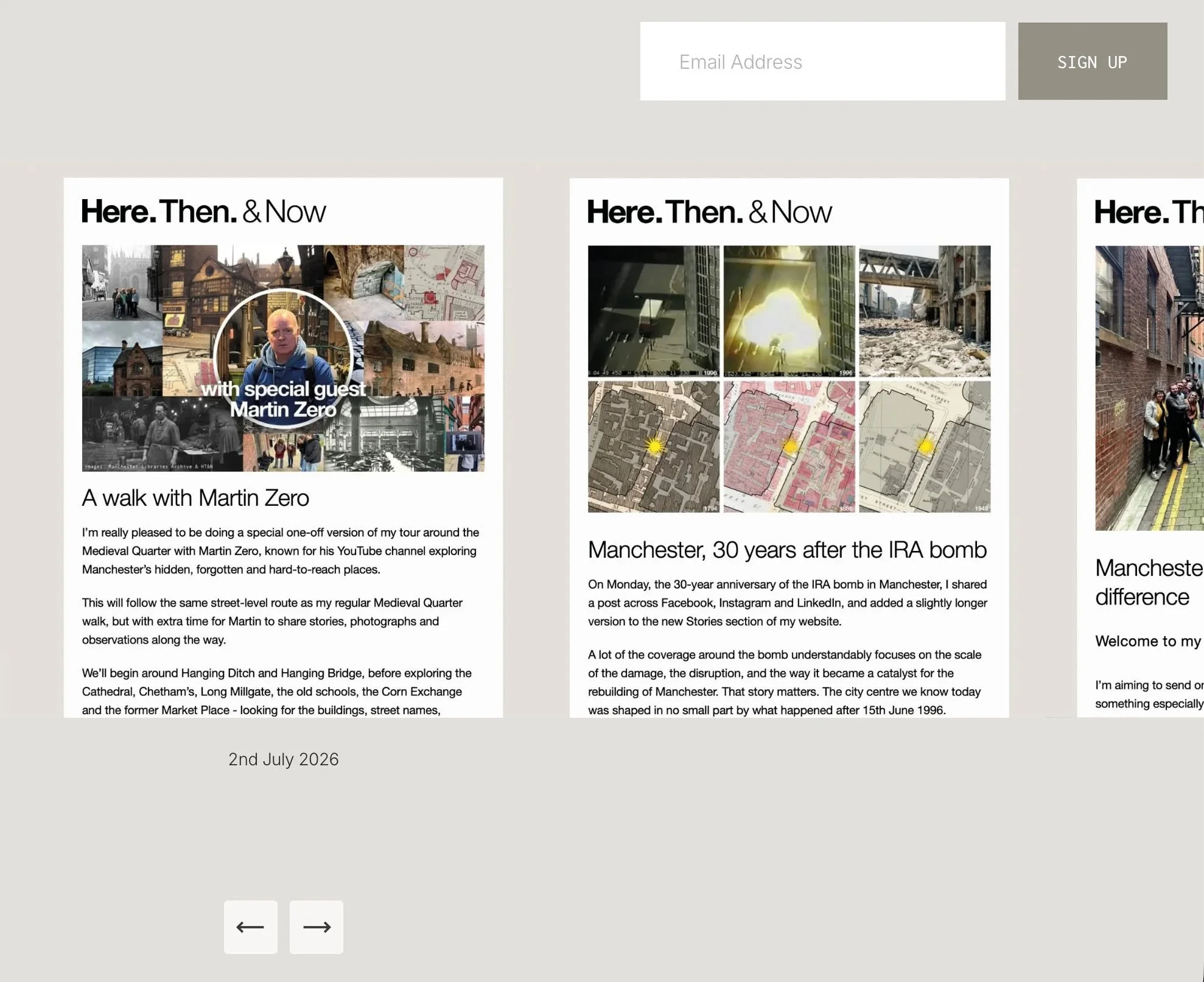Click 'A walk with Martin Zero' heading
This screenshot has height=982, width=1204.
[195, 498]
